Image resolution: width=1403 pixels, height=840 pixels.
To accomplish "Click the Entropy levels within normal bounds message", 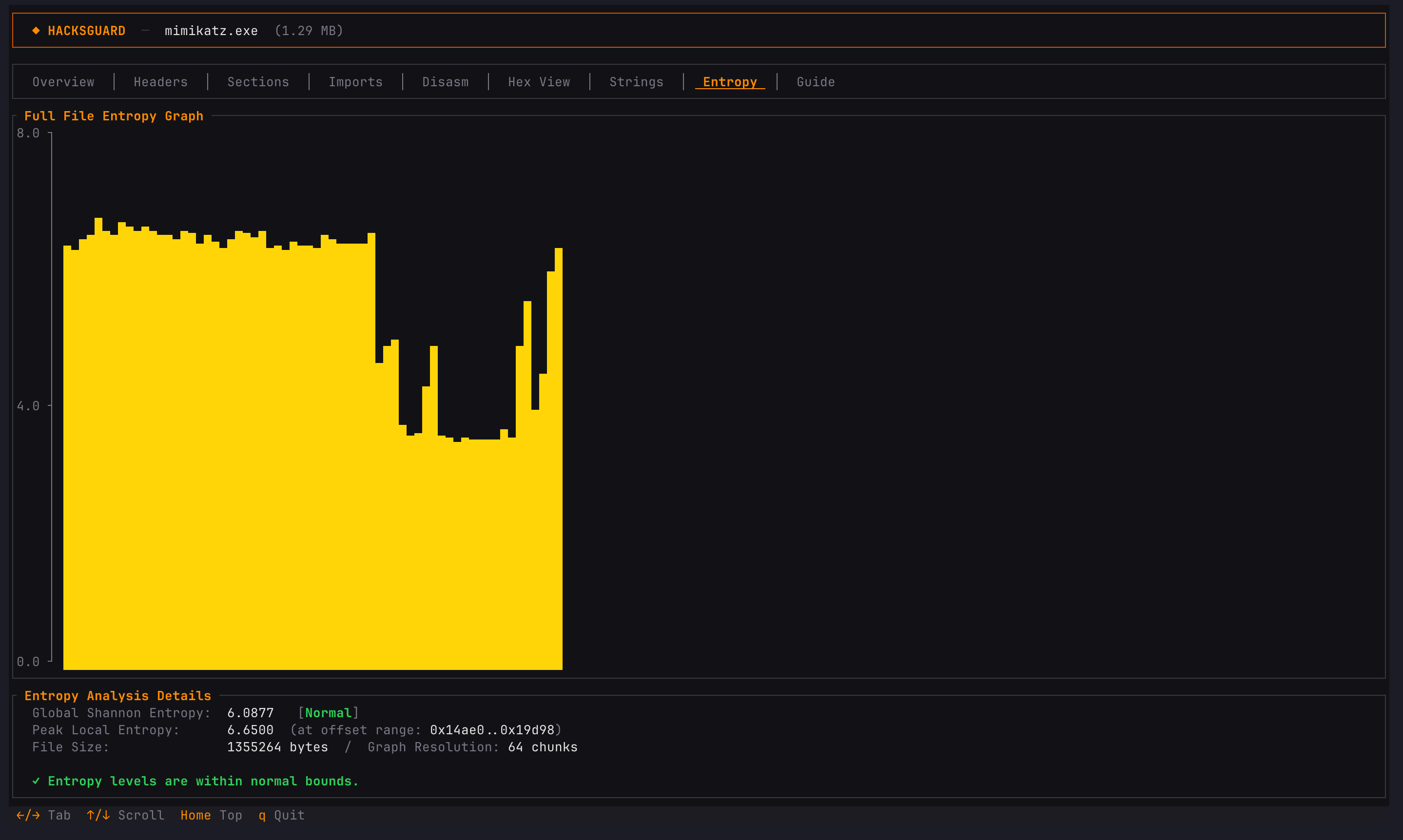I will click(x=203, y=781).
